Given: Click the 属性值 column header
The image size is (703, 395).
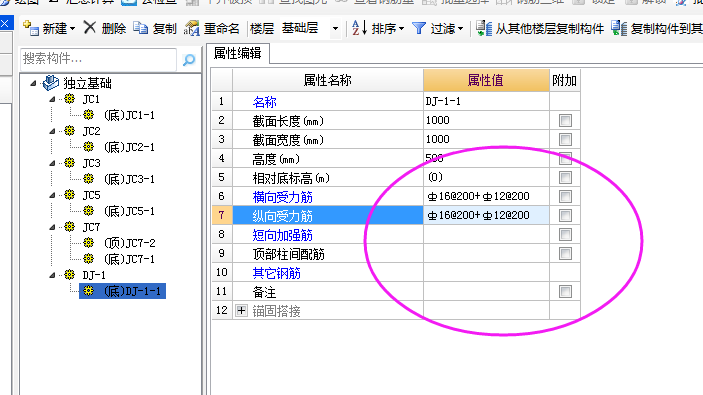Looking at the screenshot, I should point(486,81).
